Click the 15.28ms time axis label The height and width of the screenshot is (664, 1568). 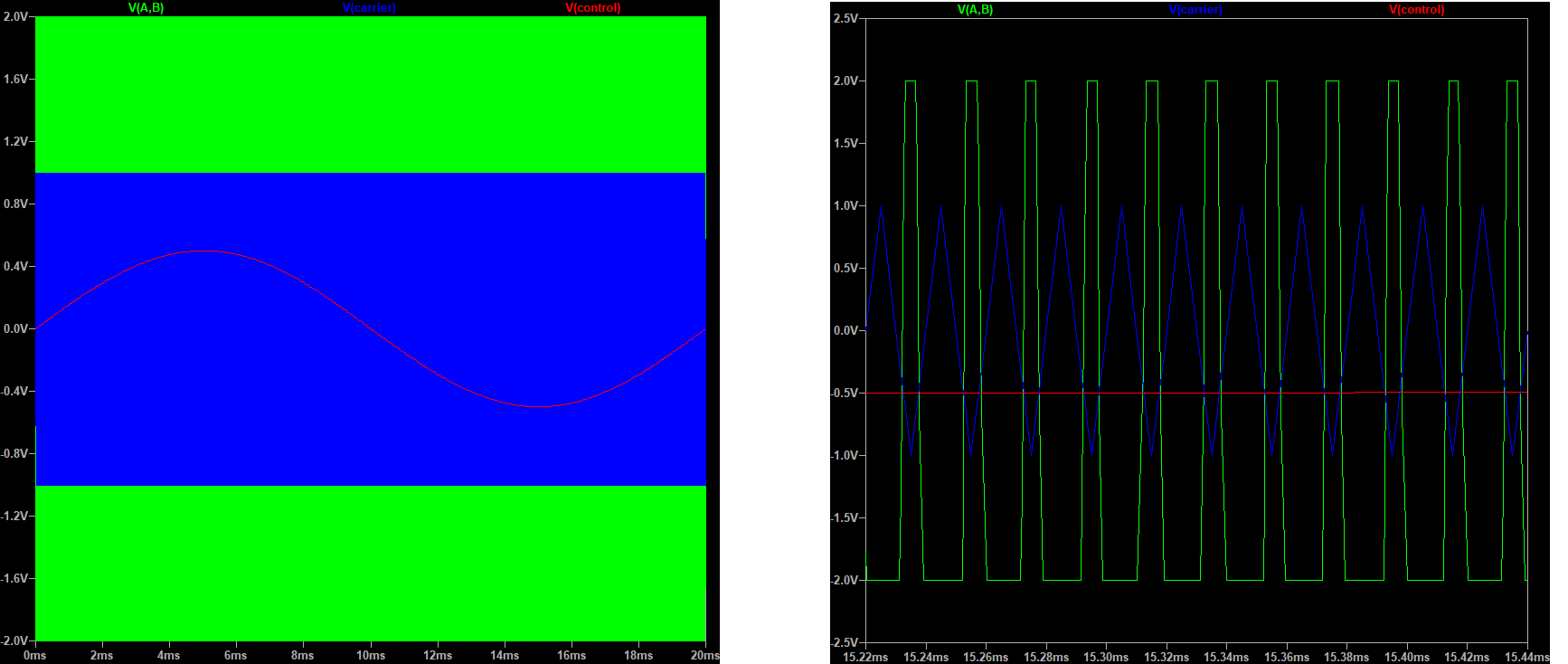(1046, 657)
